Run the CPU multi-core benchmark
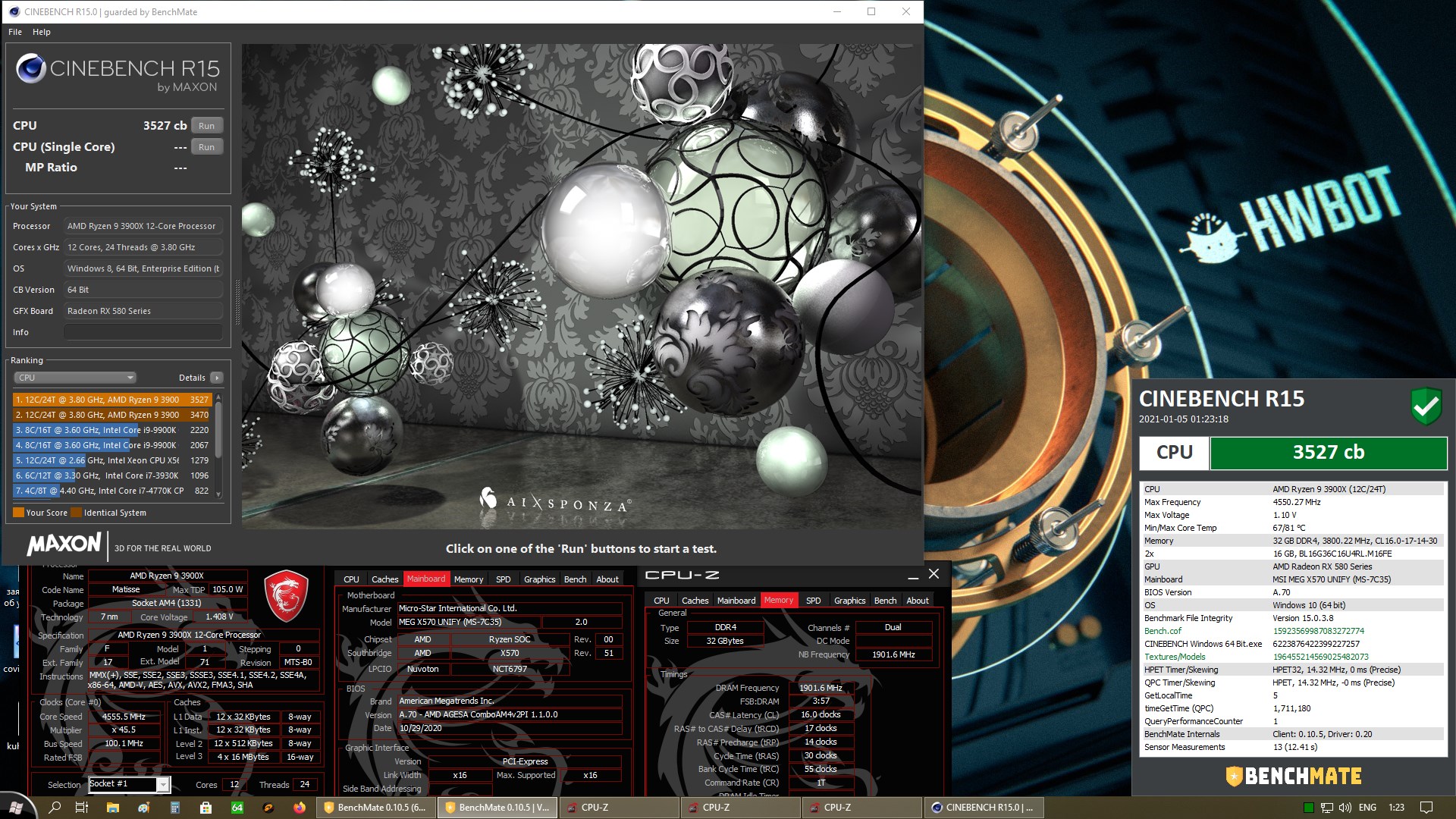 (207, 126)
